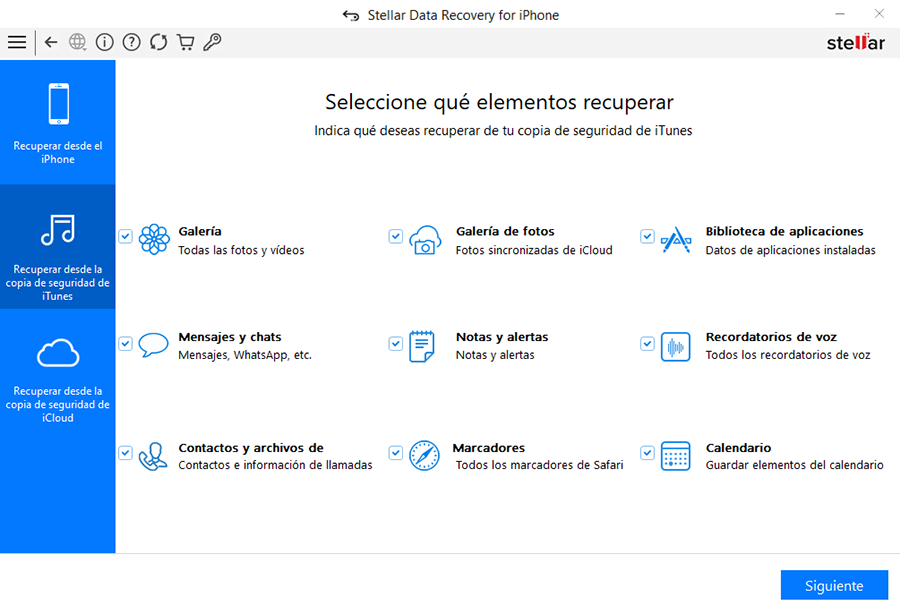Click the contacts phone icon

[153, 457]
